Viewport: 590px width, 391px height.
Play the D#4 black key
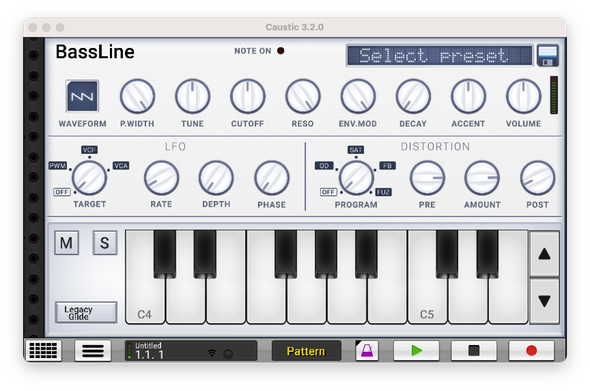[205, 254]
